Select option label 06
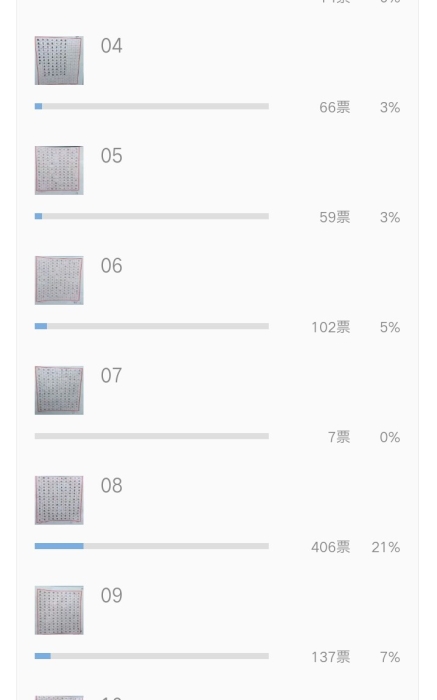The width and height of the screenshot is (437, 700). pyautogui.click(x=111, y=266)
